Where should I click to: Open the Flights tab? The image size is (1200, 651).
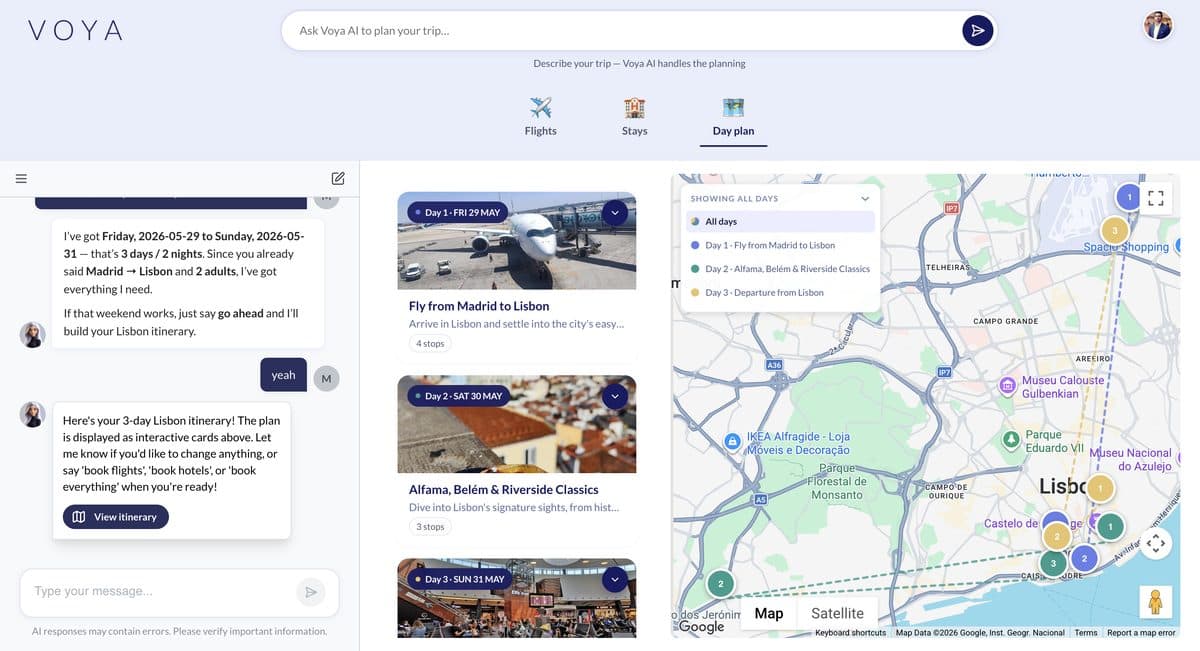(541, 117)
